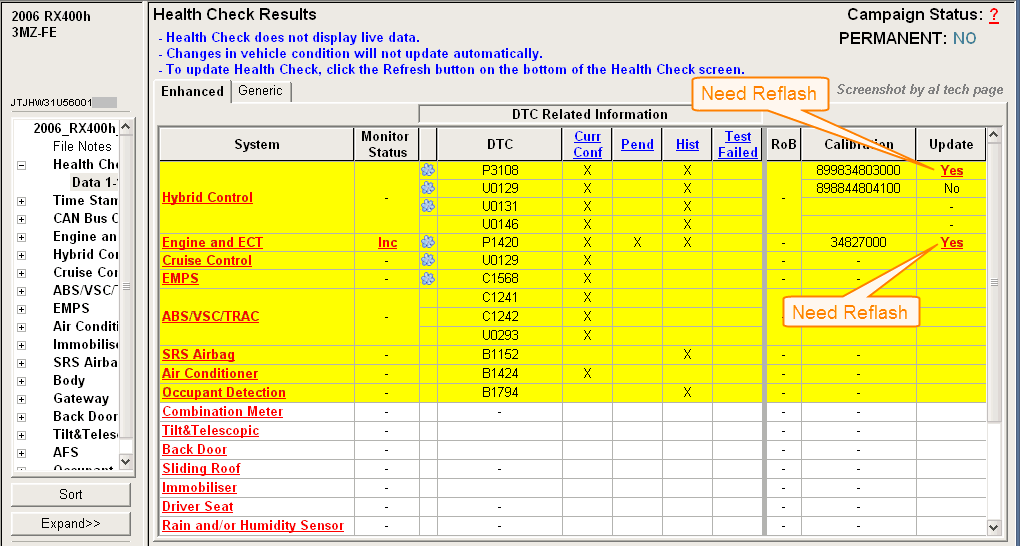Click the snowflake icon beside DTC U0131

coord(428,206)
